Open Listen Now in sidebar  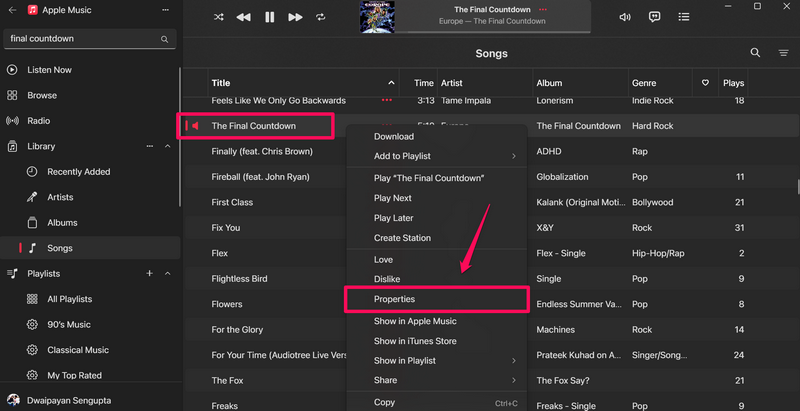point(49,70)
